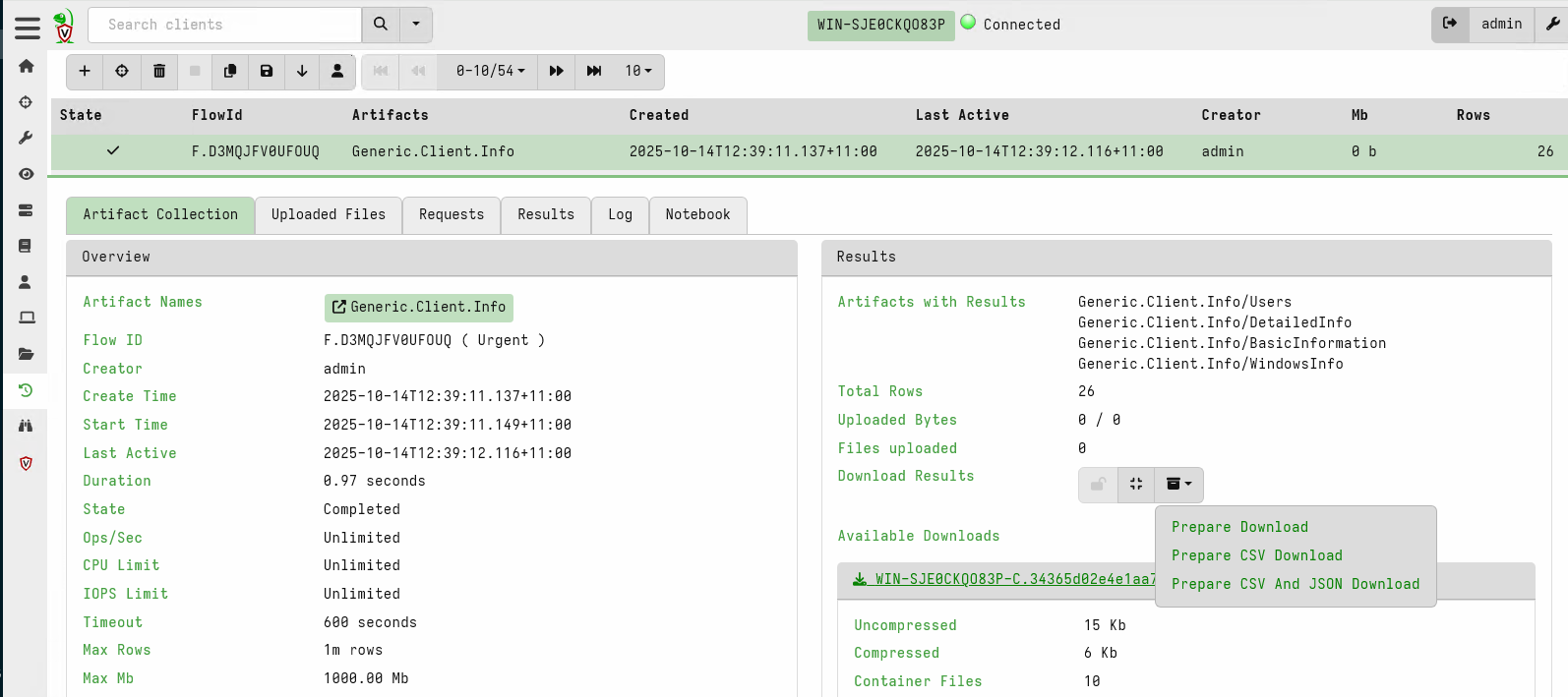Open the home icon in the sidebar
Screen dimensions: 1568x697
pyautogui.click(x=27, y=66)
